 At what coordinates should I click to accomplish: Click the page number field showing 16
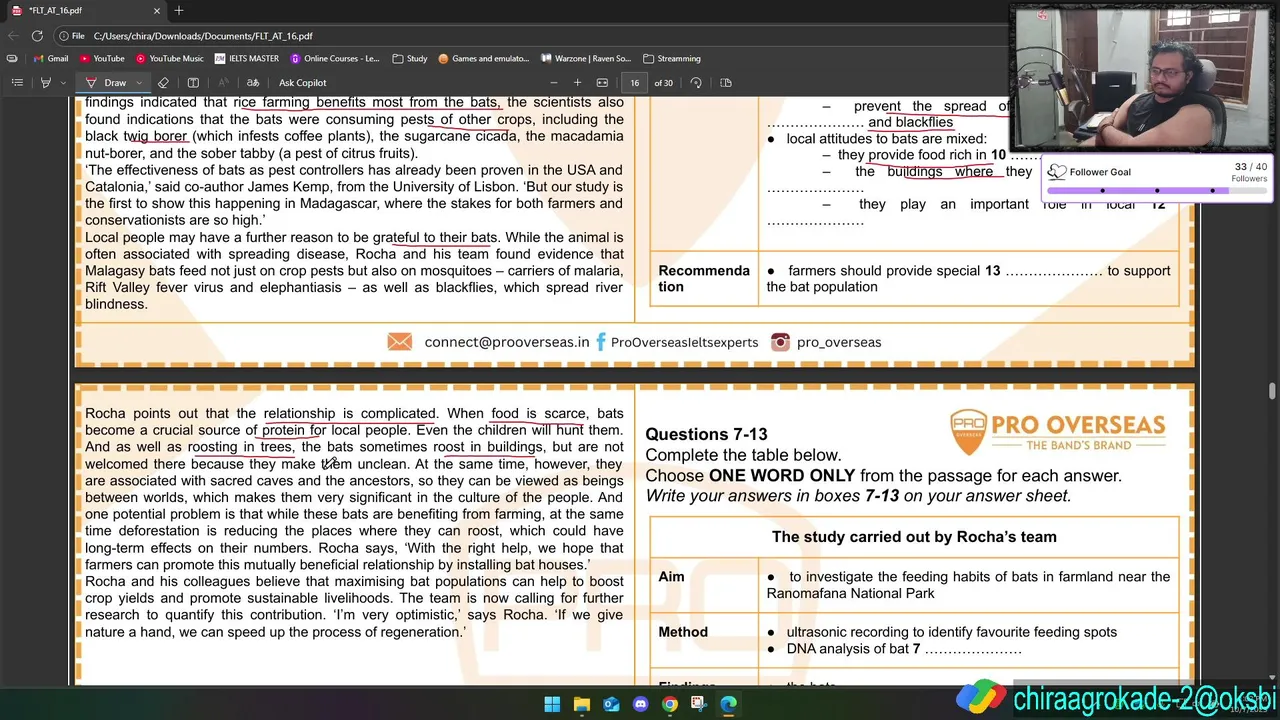634,83
